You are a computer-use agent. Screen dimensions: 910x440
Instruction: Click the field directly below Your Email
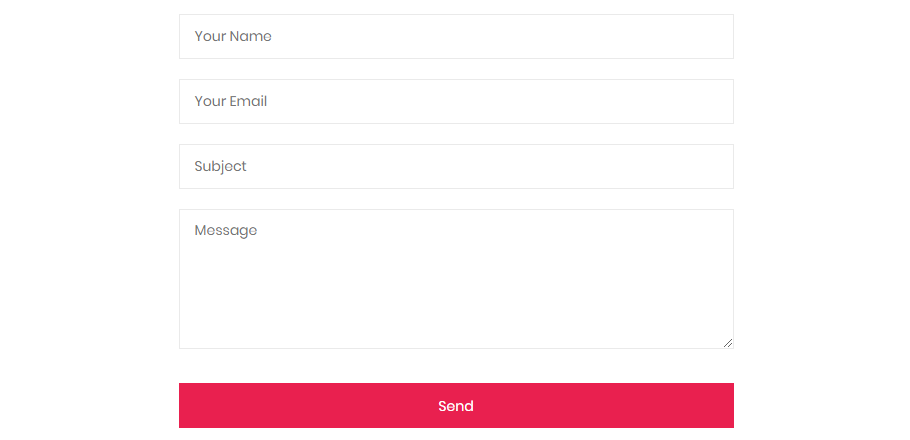pos(456,166)
